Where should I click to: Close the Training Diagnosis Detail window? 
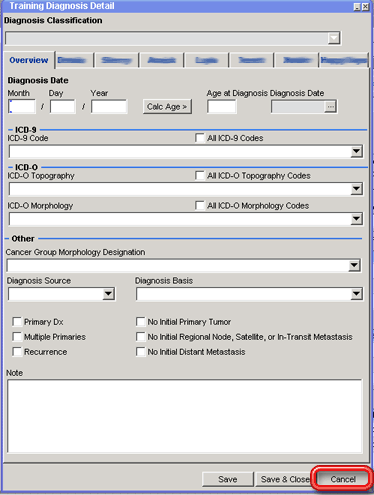pyautogui.click(x=366, y=7)
